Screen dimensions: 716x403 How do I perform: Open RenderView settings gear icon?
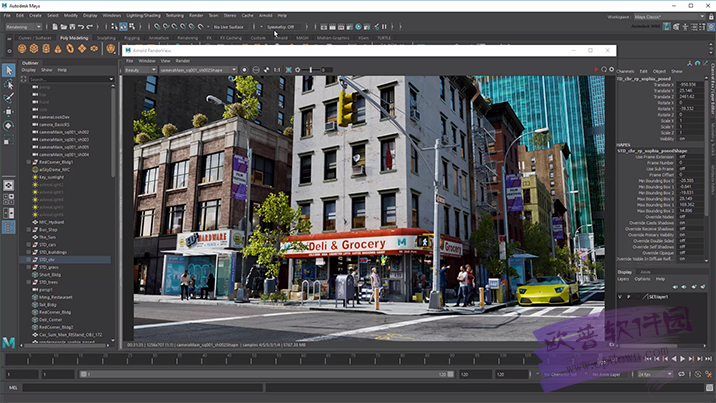tap(611, 69)
